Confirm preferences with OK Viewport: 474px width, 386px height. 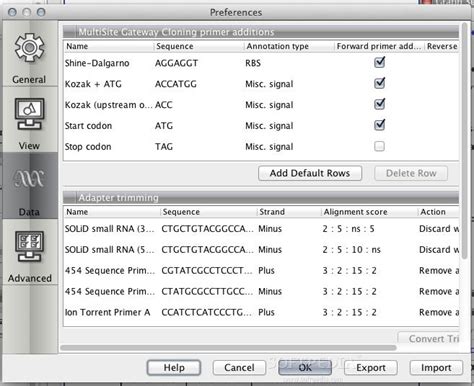click(x=305, y=368)
